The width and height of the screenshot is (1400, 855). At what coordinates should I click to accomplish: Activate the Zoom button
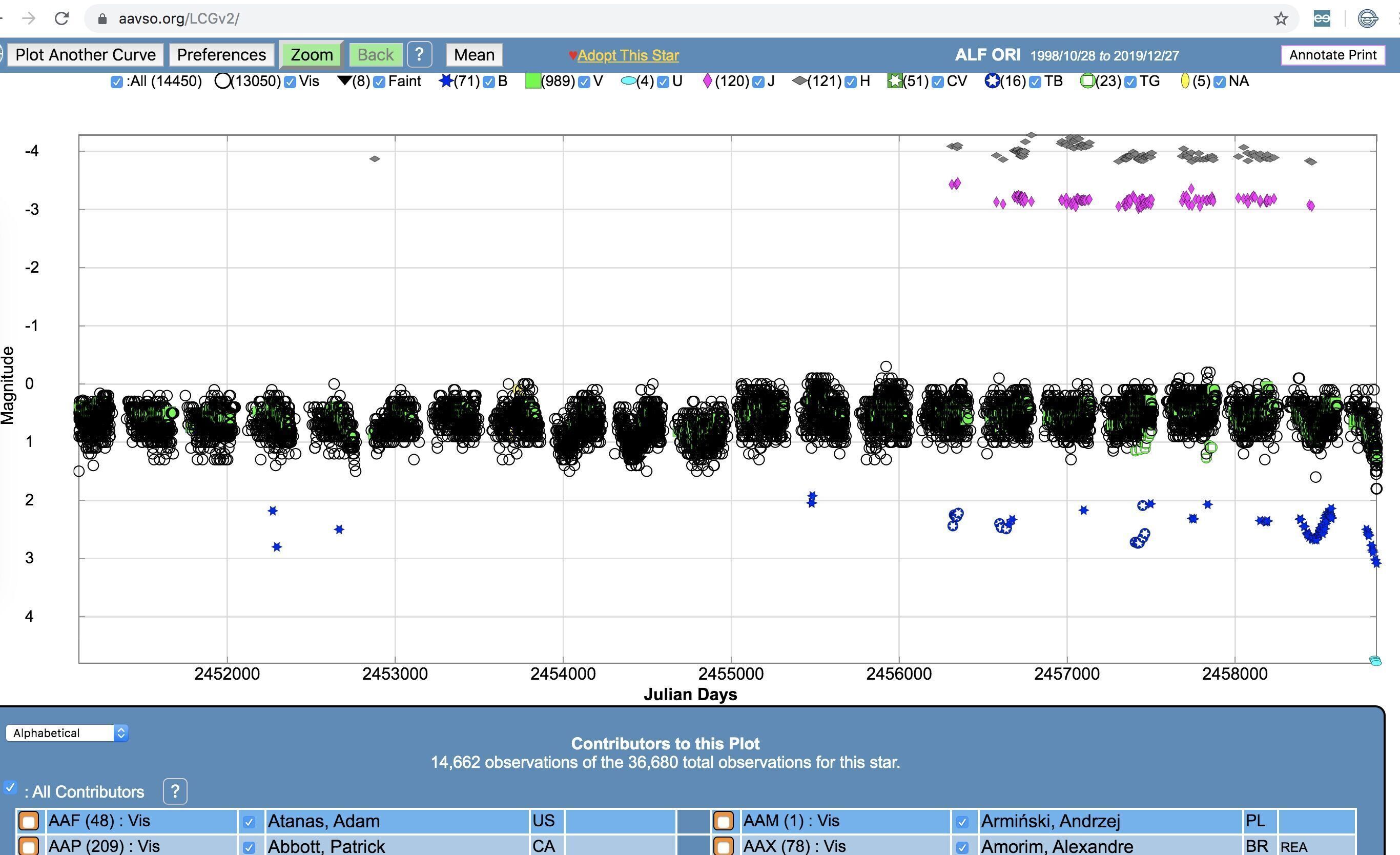[x=312, y=54]
